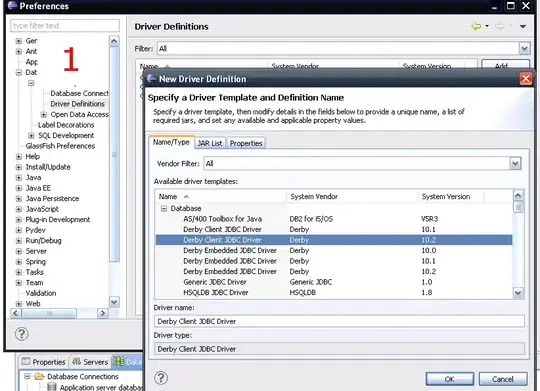Click the yellow back navigation arrow icon
The height and width of the screenshot is (391, 540).
(x=476, y=26)
